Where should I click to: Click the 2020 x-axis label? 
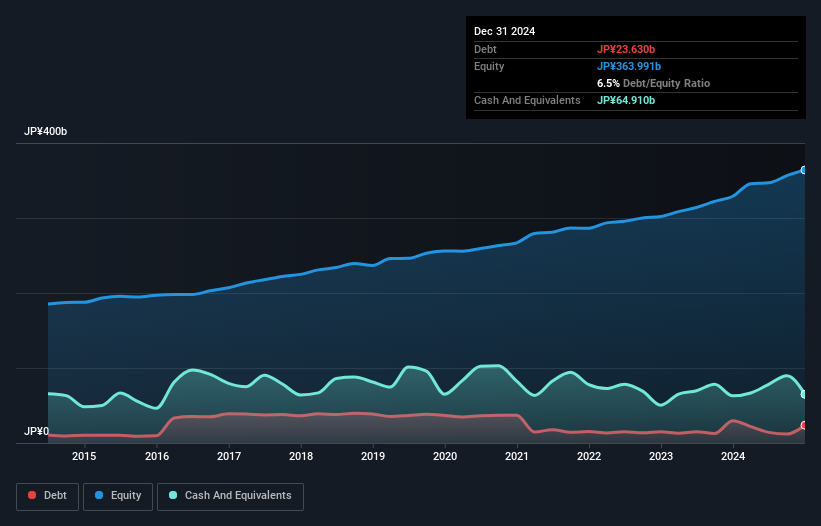point(445,456)
